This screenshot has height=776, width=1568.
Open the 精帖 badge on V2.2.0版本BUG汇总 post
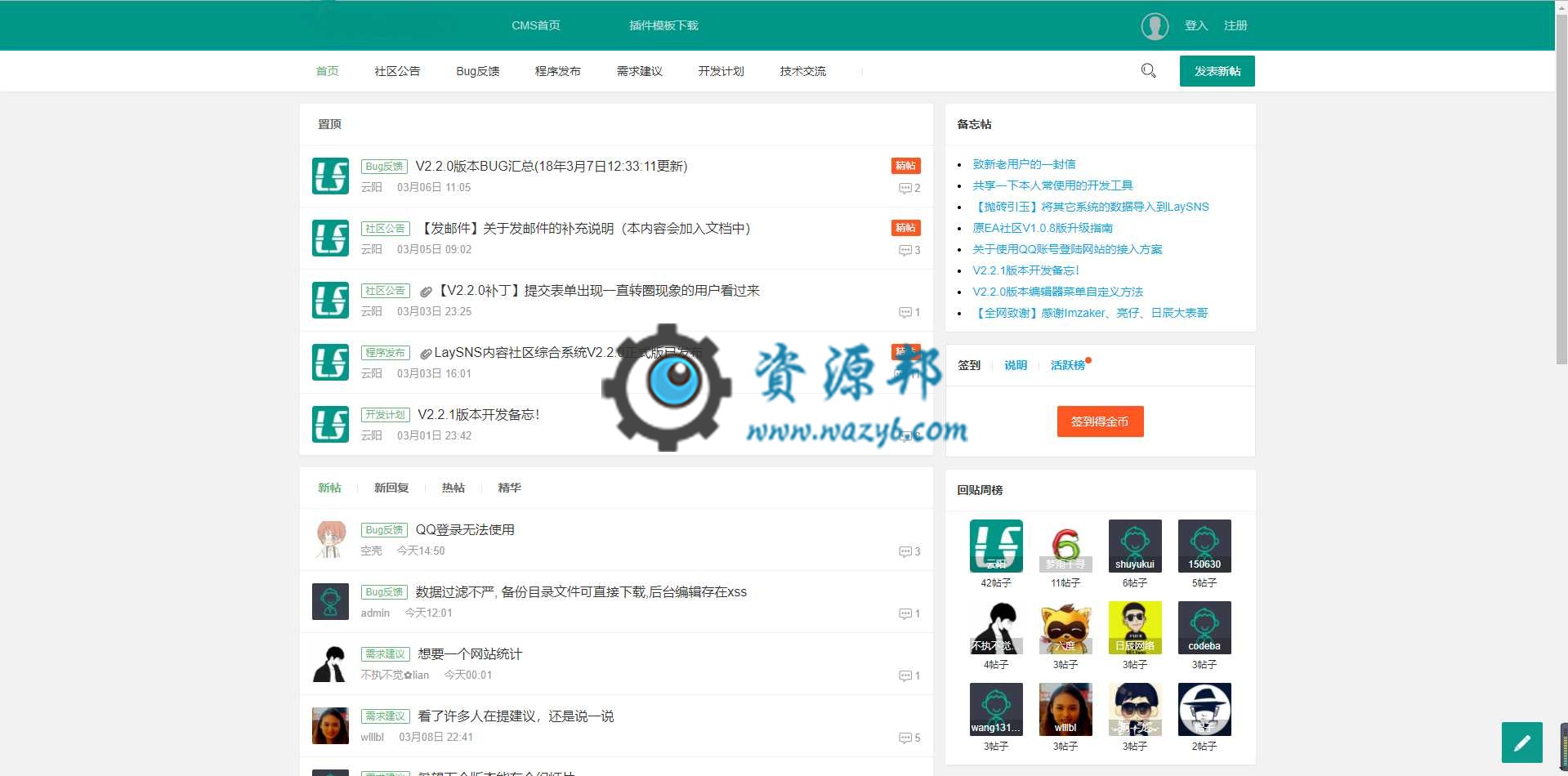[x=905, y=166]
